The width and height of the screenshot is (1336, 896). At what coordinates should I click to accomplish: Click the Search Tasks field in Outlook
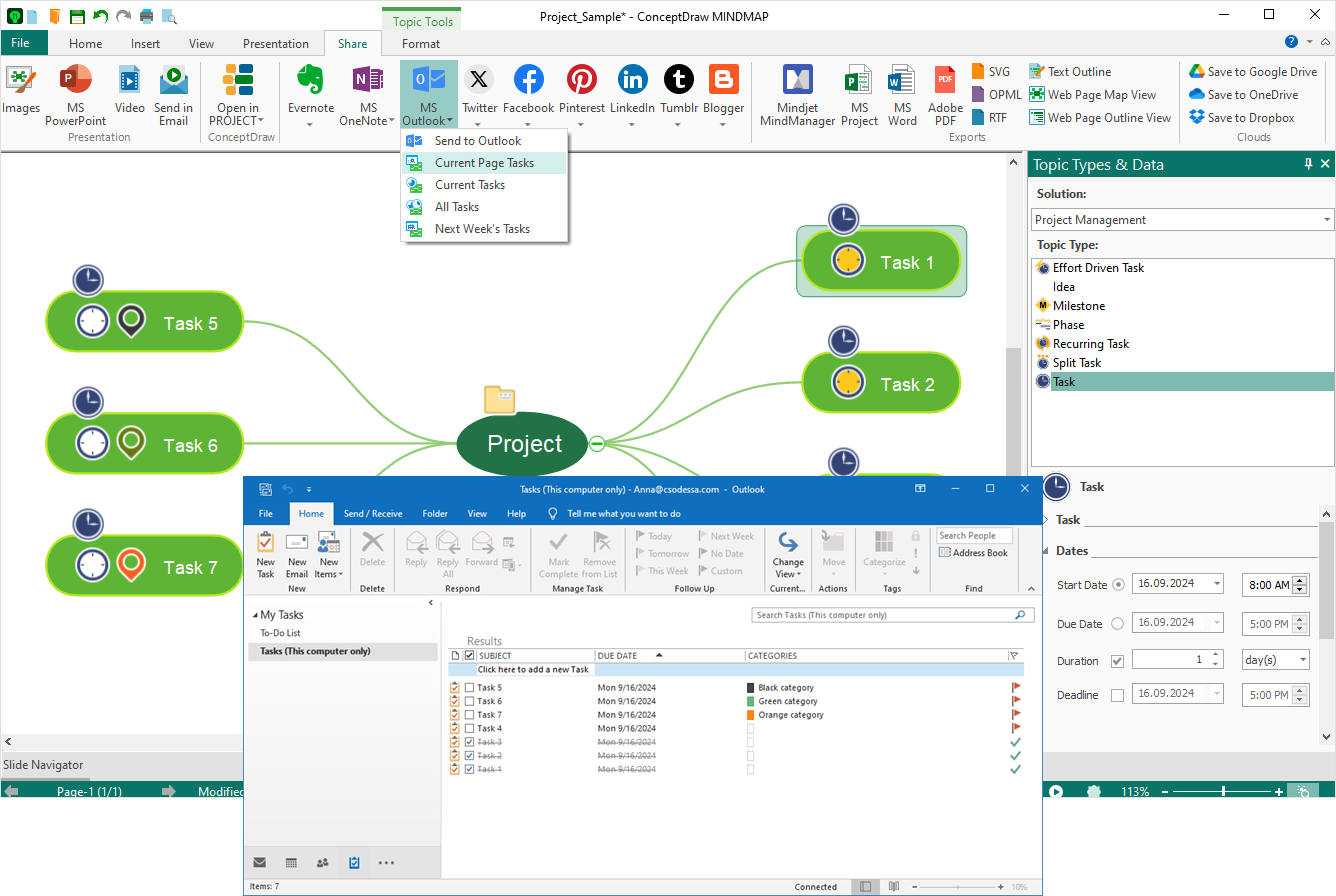(x=893, y=615)
